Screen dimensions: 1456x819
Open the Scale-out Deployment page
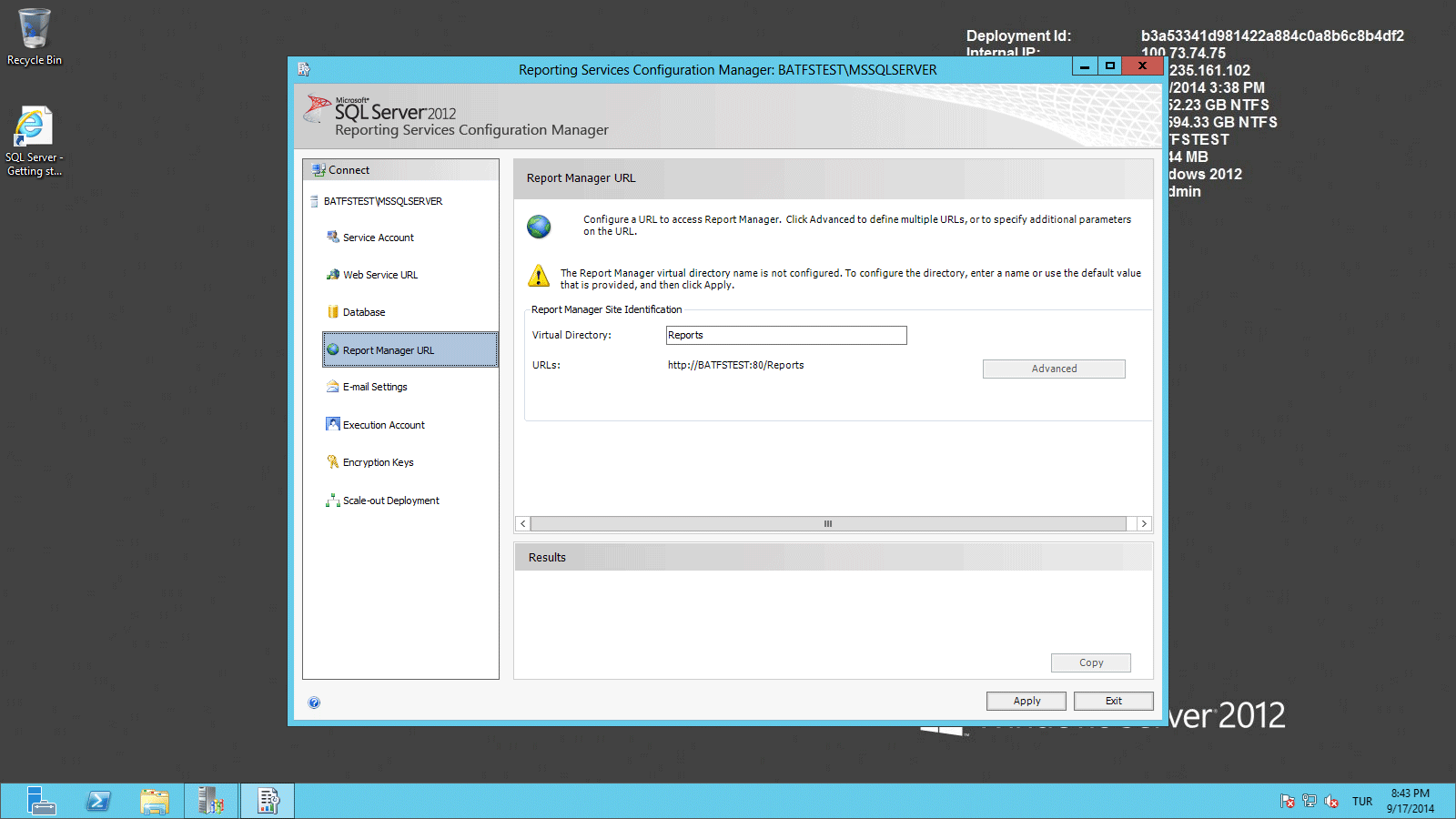[389, 500]
